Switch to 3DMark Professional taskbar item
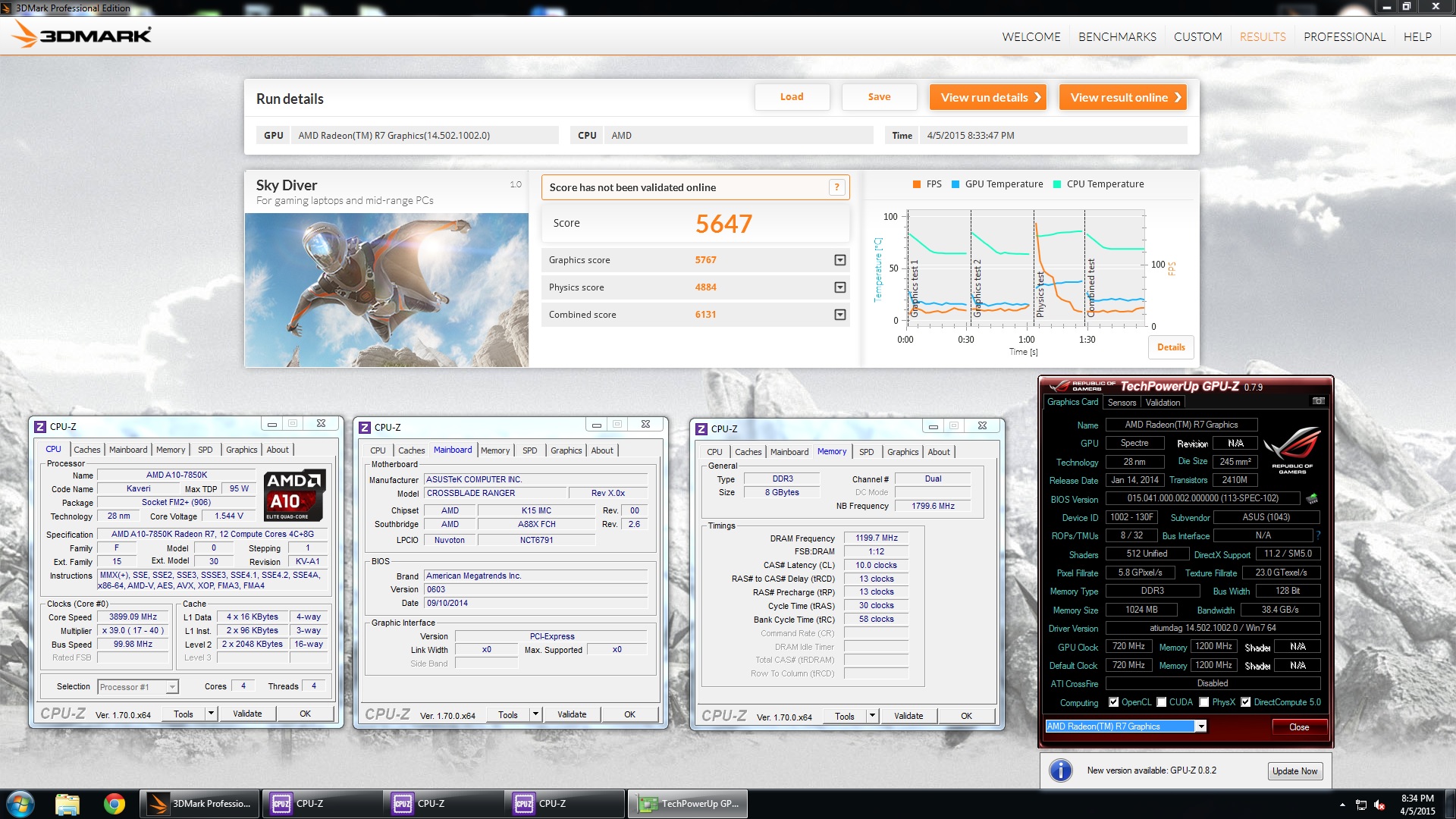1456x819 pixels. [x=199, y=804]
